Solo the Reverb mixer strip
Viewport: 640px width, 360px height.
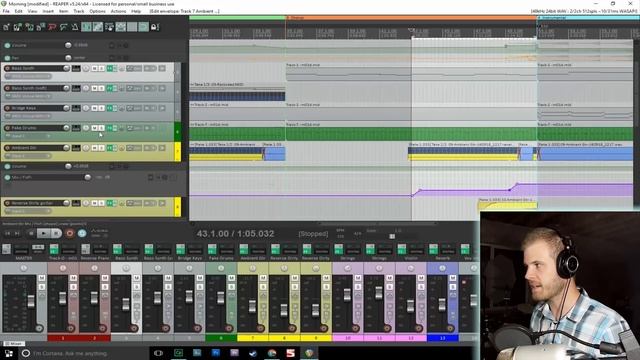click(453, 287)
